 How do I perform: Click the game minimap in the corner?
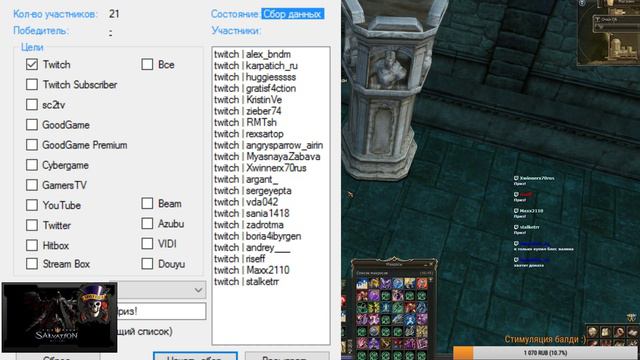609,33
